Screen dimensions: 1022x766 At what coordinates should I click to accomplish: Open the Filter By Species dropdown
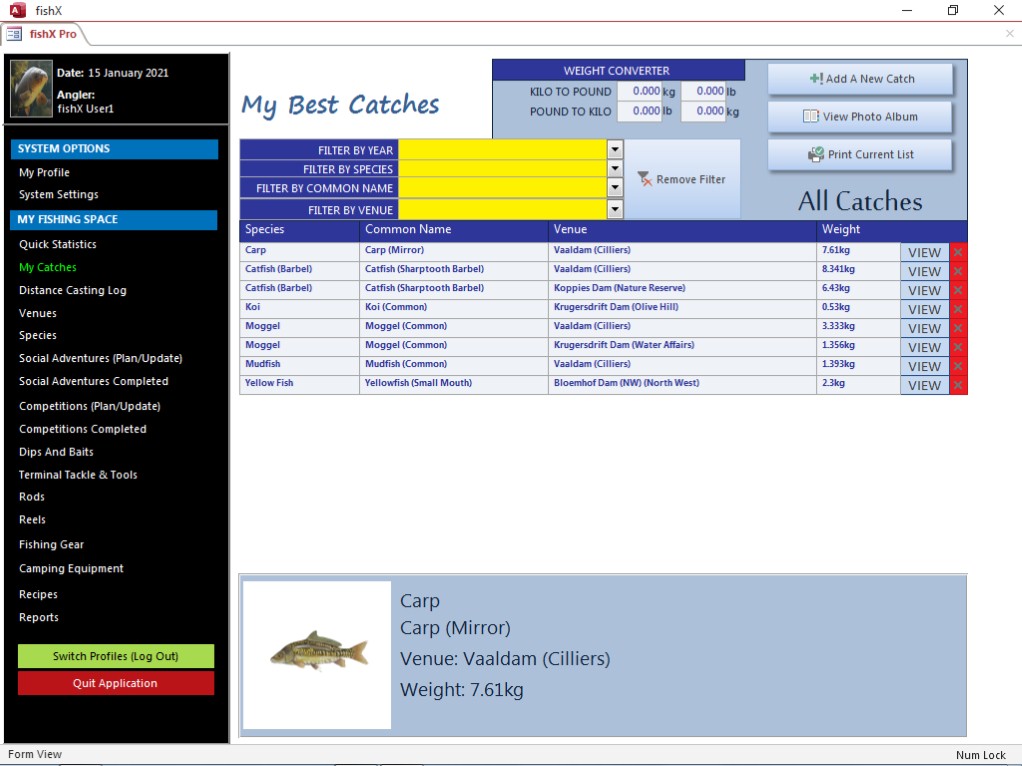click(x=615, y=169)
